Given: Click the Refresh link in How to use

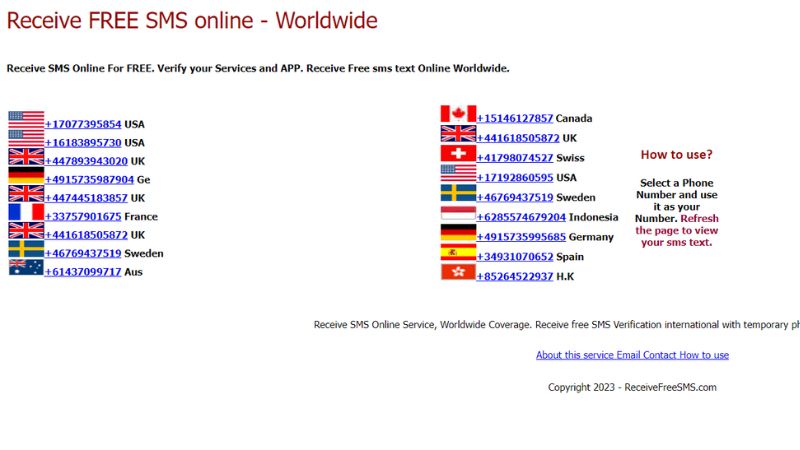Looking at the screenshot, I should pos(699,218).
